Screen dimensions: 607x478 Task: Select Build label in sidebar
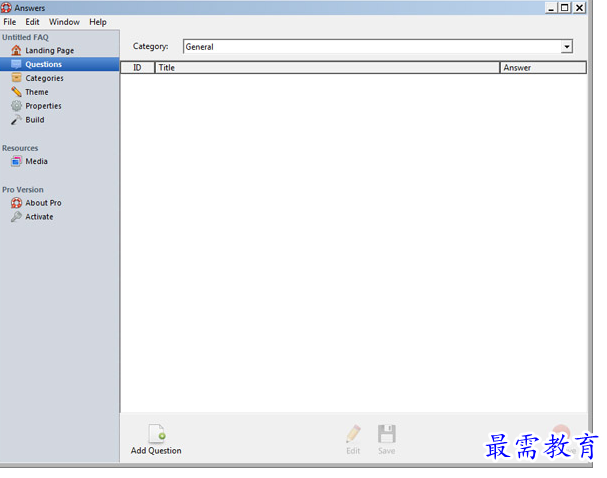(35, 120)
